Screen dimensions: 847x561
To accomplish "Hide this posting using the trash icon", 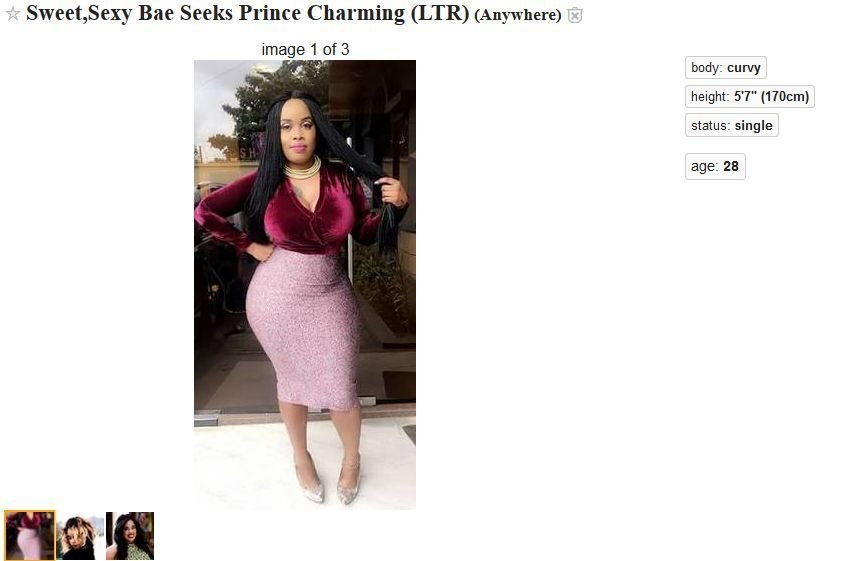I will pyautogui.click(x=575, y=15).
